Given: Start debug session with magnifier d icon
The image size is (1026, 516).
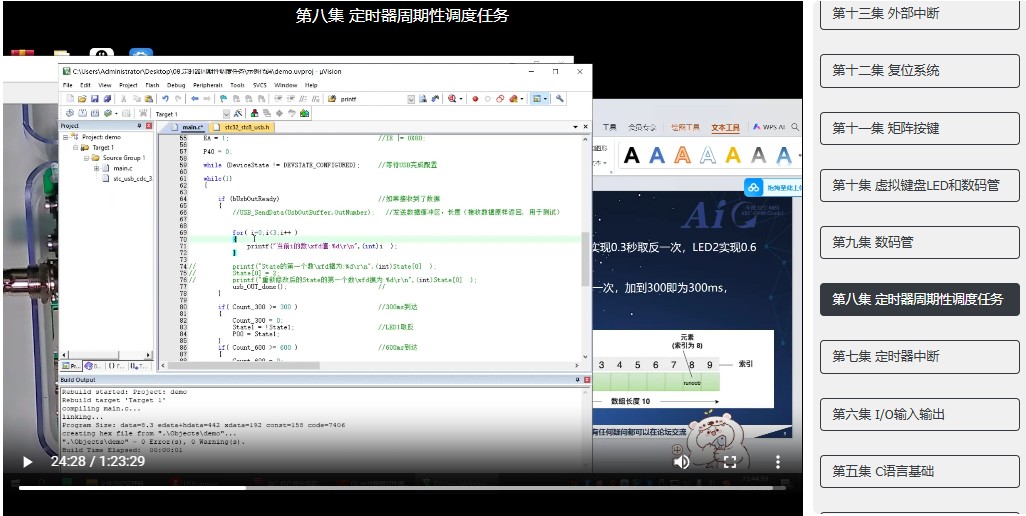Looking at the screenshot, I should 451,99.
